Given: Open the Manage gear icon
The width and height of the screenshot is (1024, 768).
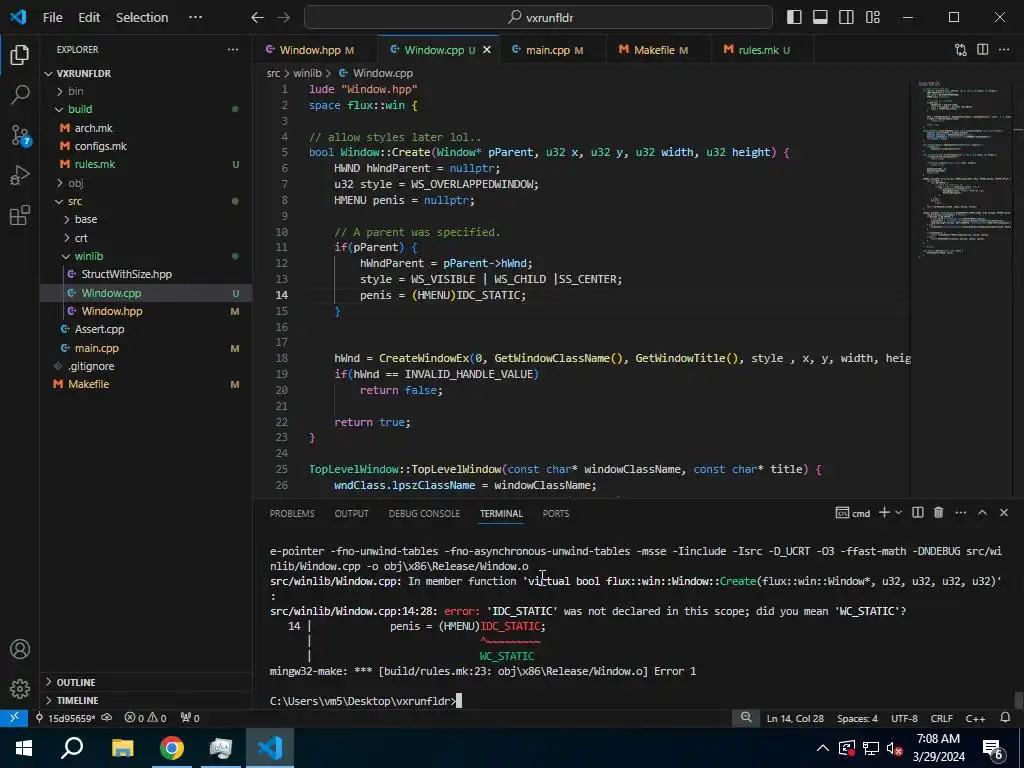Looking at the screenshot, I should (x=20, y=688).
